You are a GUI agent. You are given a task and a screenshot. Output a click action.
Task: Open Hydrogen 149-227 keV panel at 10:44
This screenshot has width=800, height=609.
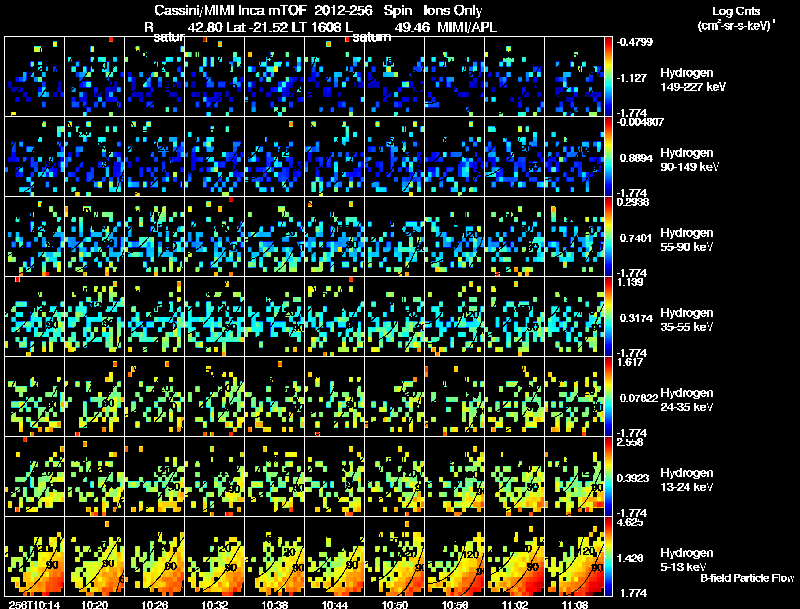335,77
